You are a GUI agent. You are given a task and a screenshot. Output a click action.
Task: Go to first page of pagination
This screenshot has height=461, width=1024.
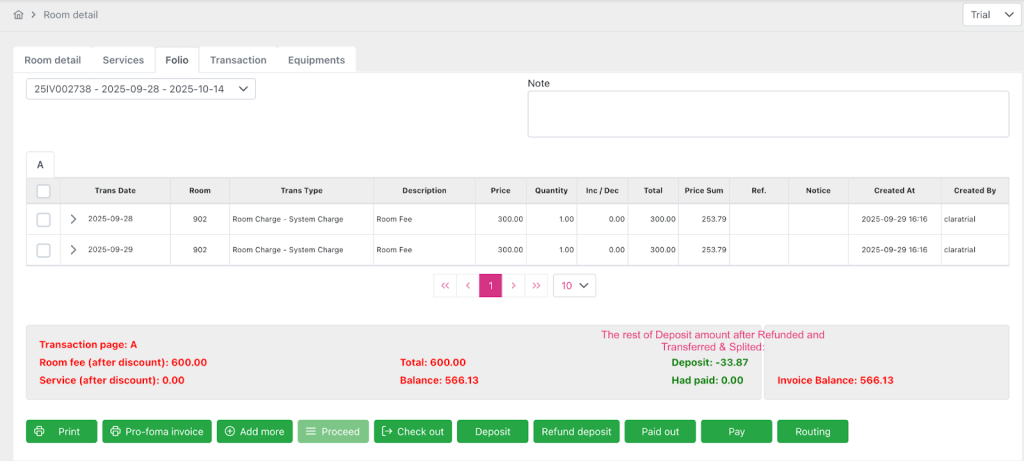[x=445, y=285]
